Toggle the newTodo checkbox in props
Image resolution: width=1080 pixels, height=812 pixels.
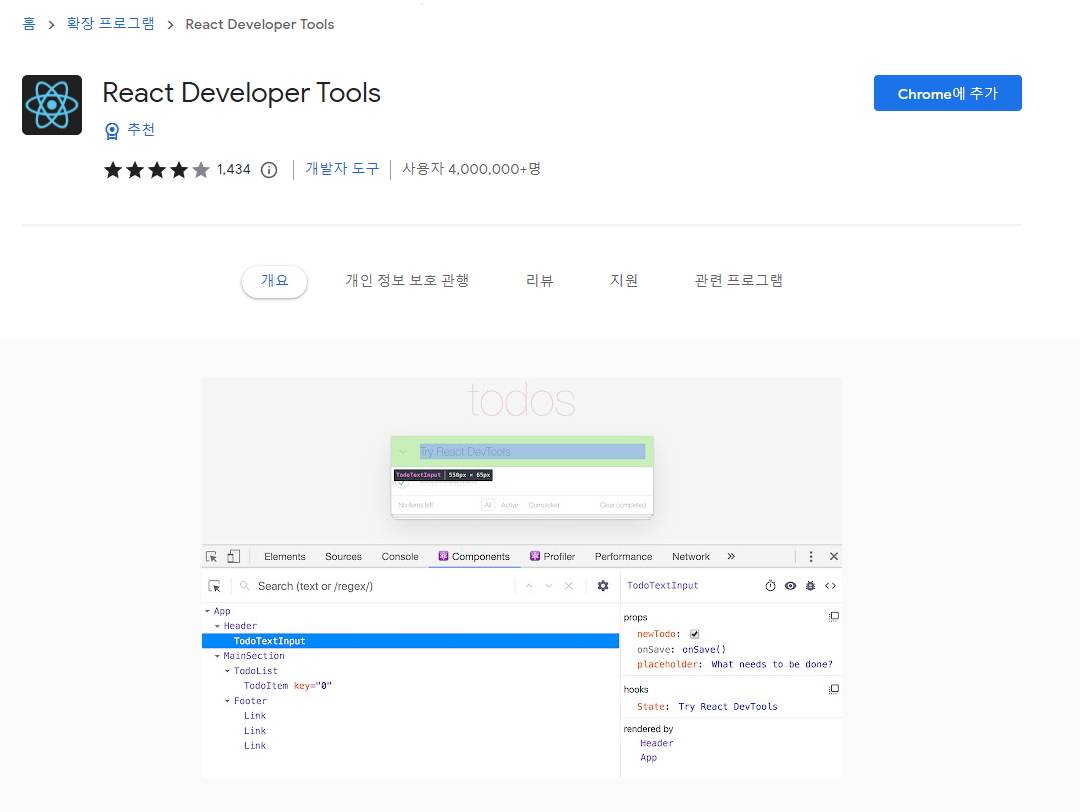pyautogui.click(x=694, y=634)
